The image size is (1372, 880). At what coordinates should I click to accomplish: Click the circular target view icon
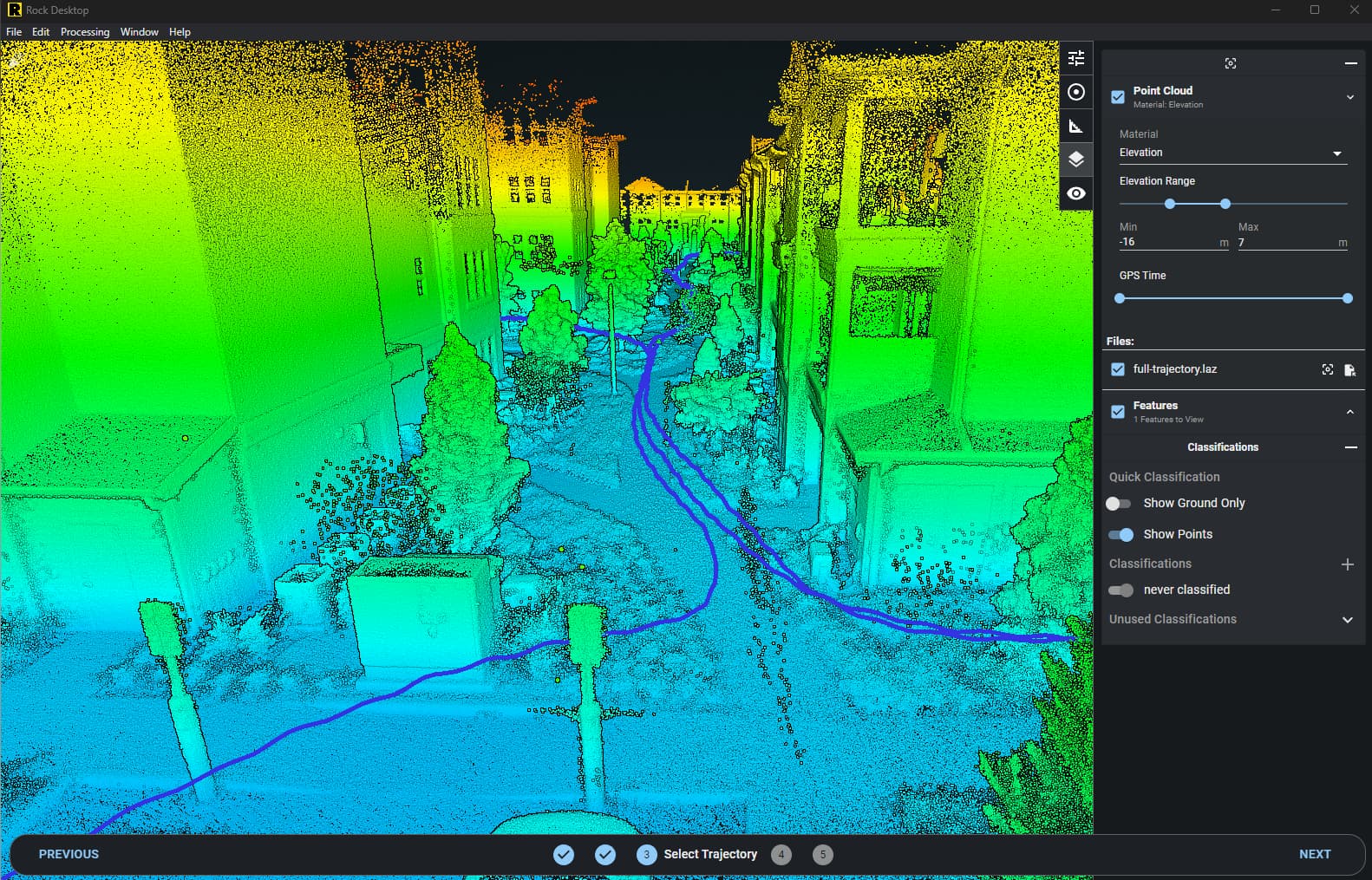click(1076, 92)
